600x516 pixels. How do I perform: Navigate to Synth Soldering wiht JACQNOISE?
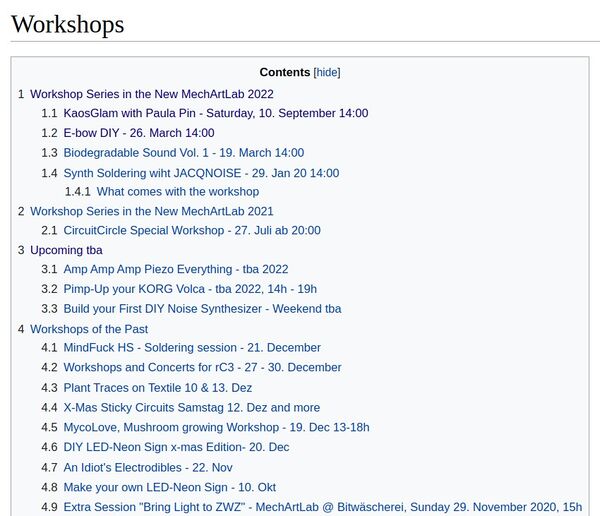pyautogui.click(x=201, y=173)
